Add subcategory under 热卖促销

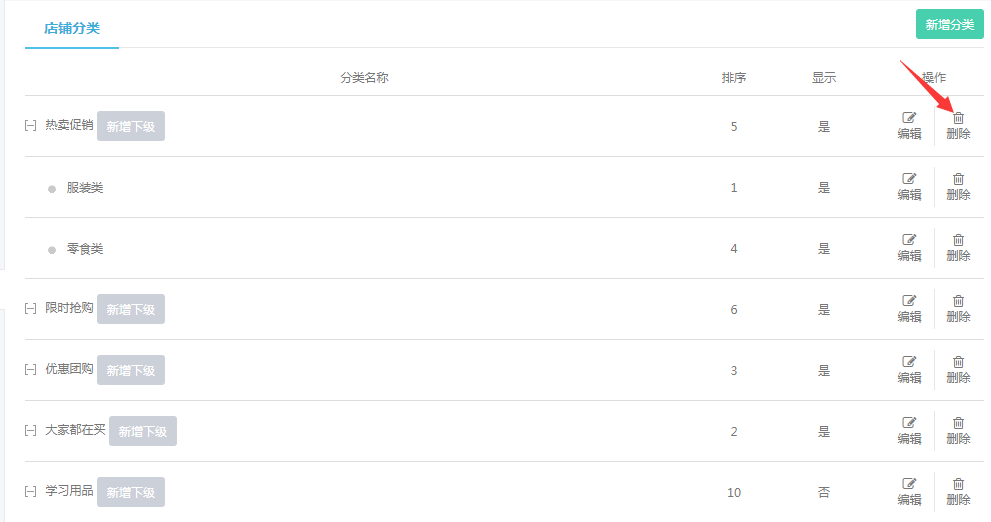(x=131, y=126)
